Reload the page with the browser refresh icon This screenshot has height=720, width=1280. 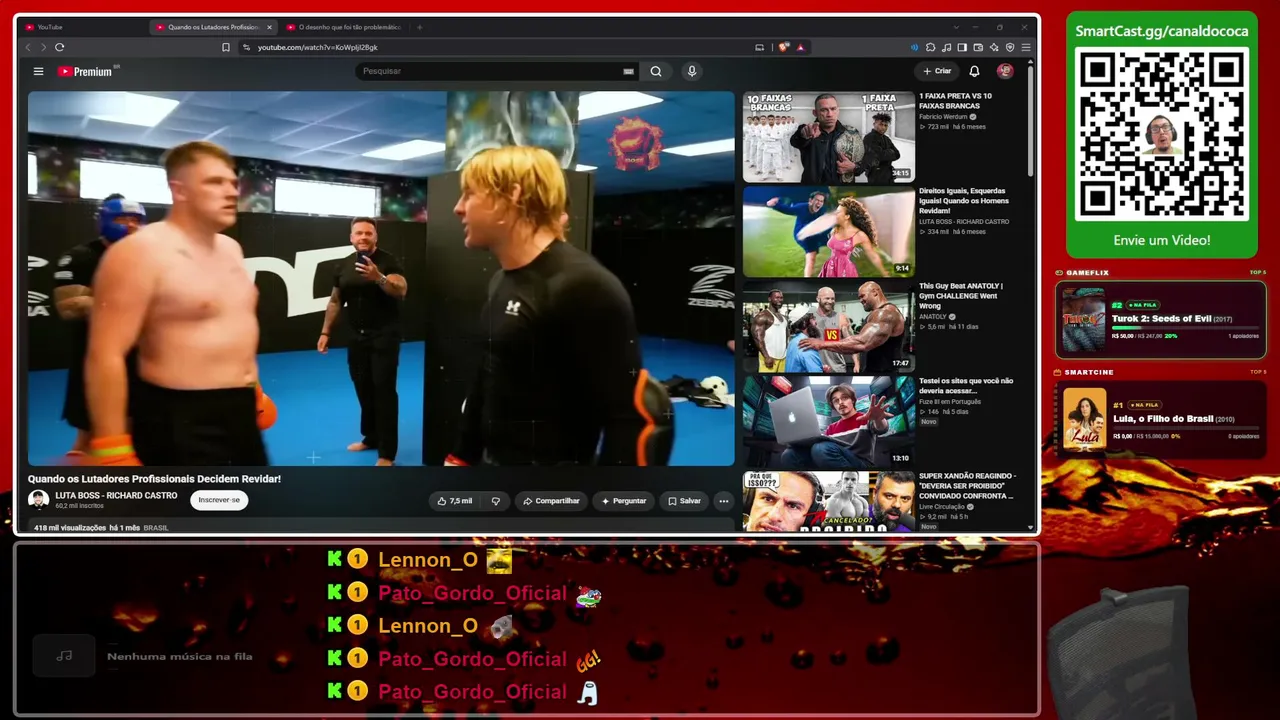(60, 47)
